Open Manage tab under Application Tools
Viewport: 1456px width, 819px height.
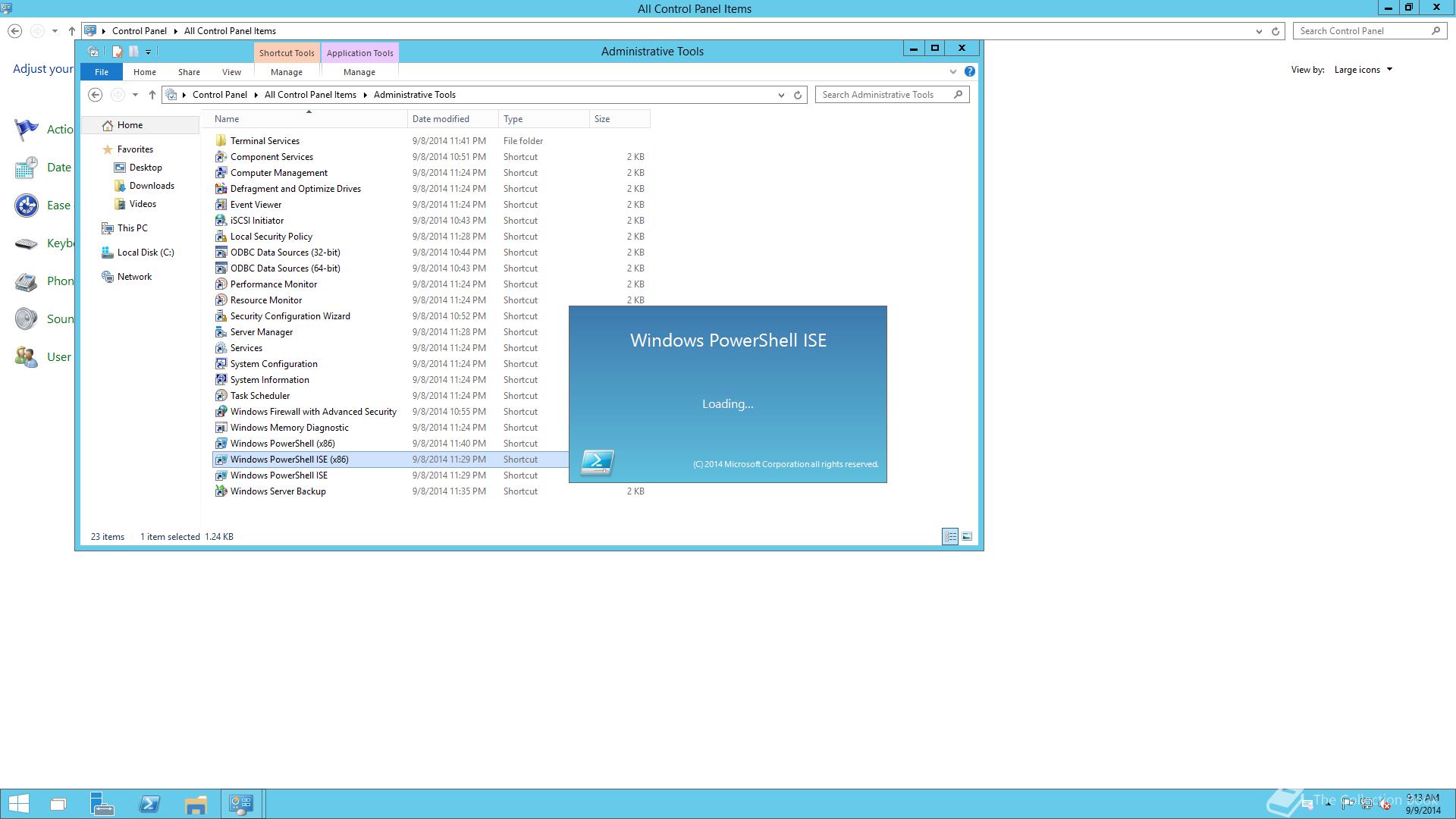[x=359, y=72]
